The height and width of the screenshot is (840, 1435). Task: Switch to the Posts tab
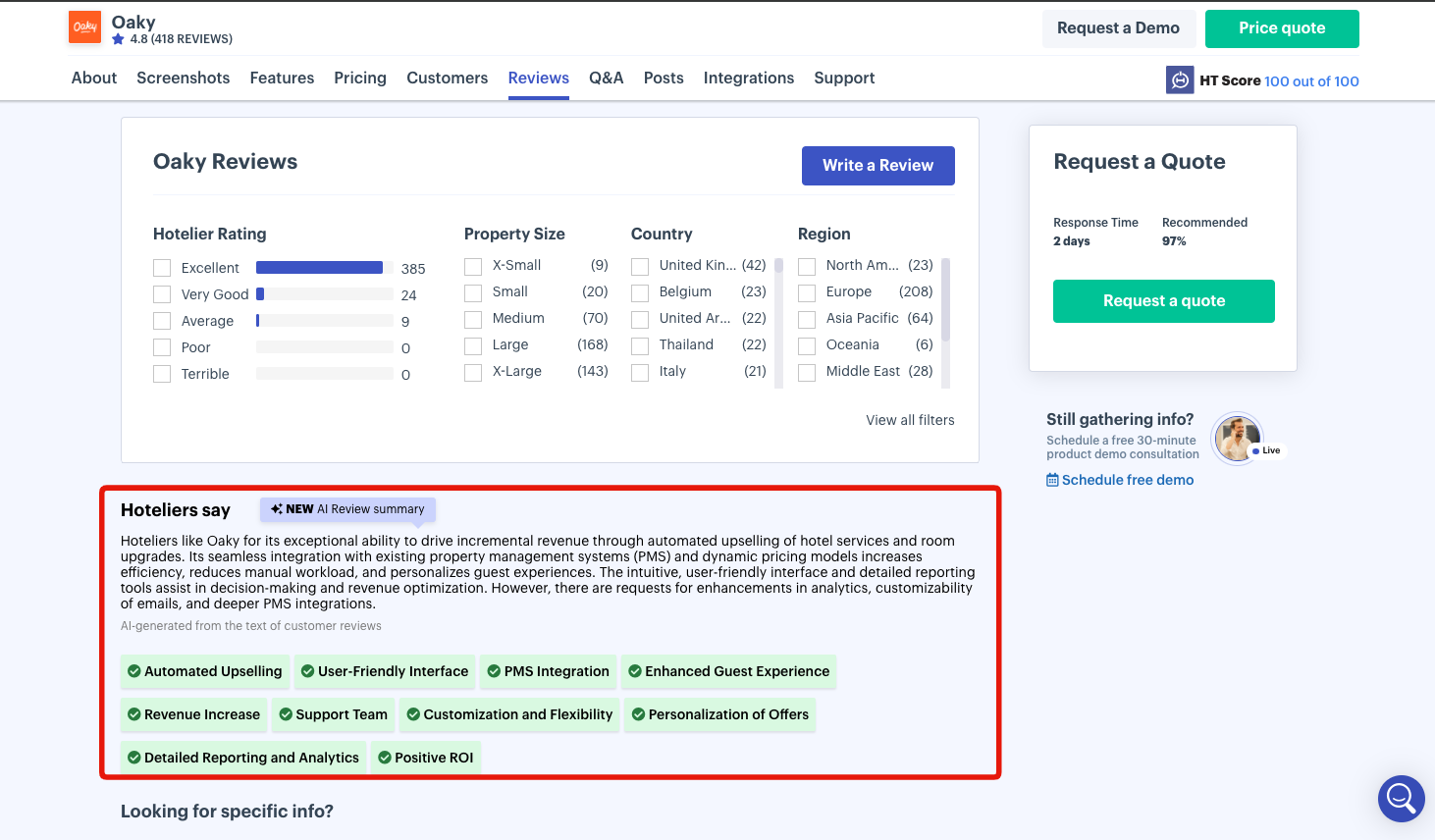click(664, 78)
